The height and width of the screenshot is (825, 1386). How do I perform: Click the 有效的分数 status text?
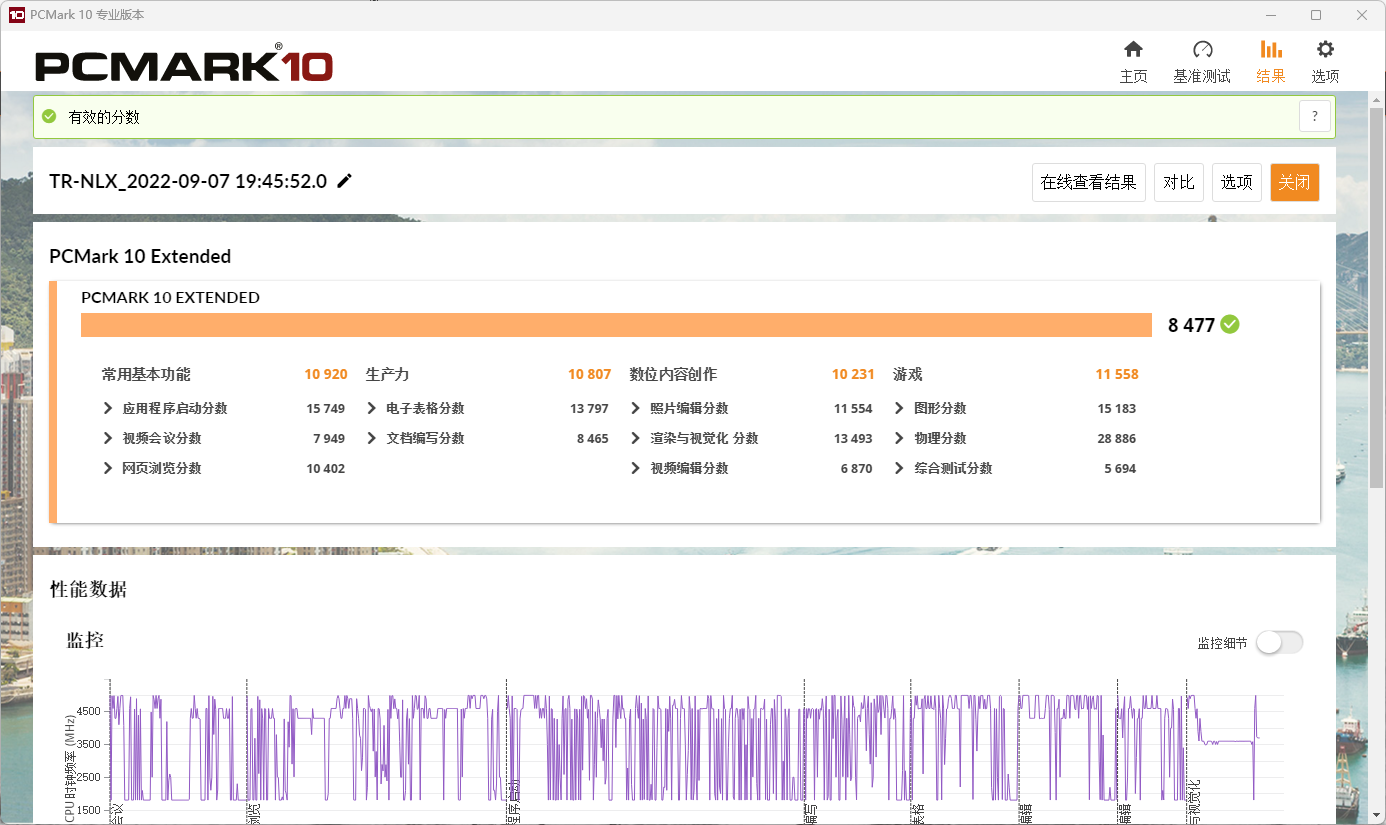[x=104, y=117]
